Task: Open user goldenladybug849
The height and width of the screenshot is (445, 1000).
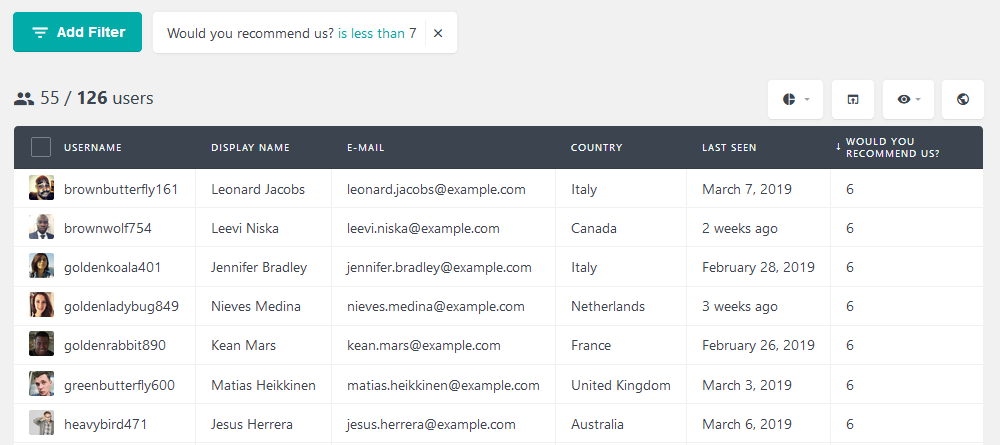Action: 121,306
